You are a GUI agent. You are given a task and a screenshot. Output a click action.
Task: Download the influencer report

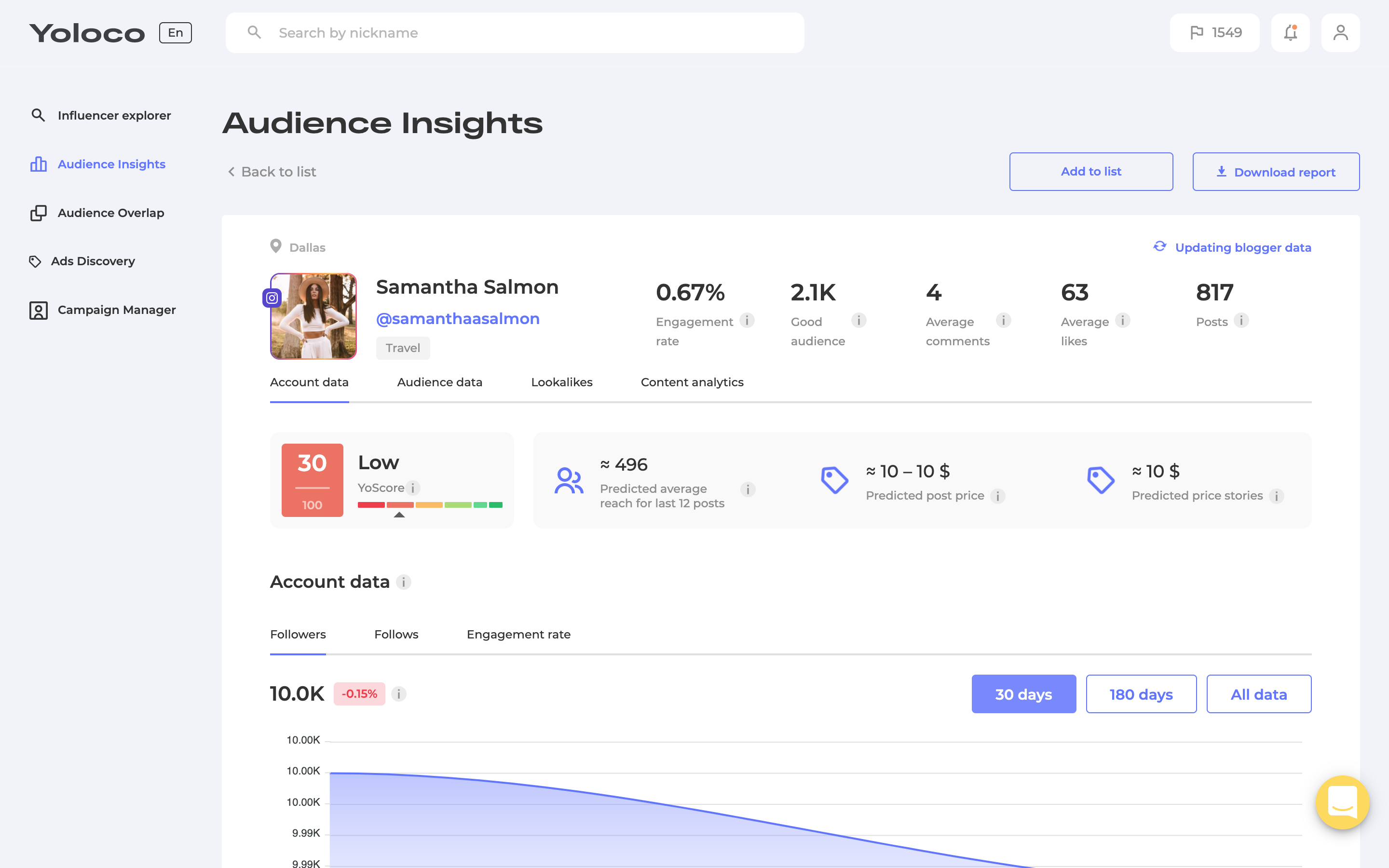1276,171
